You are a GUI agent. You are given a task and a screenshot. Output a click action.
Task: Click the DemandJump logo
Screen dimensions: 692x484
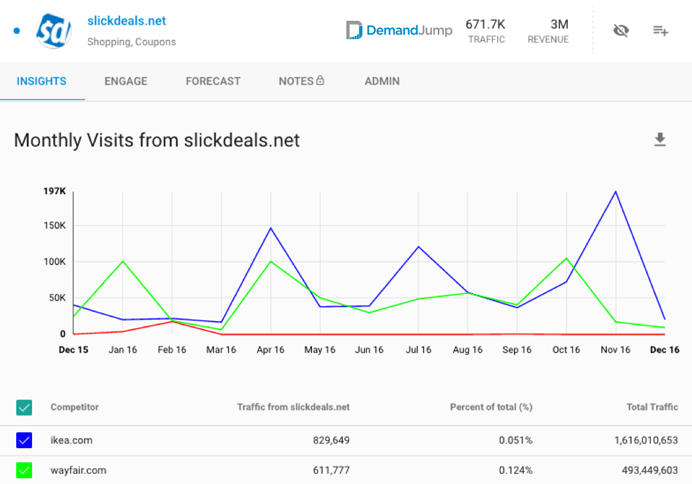coord(399,30)
